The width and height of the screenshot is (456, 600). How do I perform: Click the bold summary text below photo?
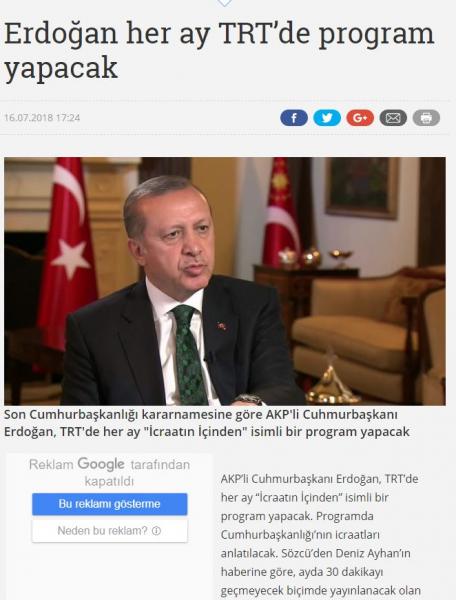207,423
